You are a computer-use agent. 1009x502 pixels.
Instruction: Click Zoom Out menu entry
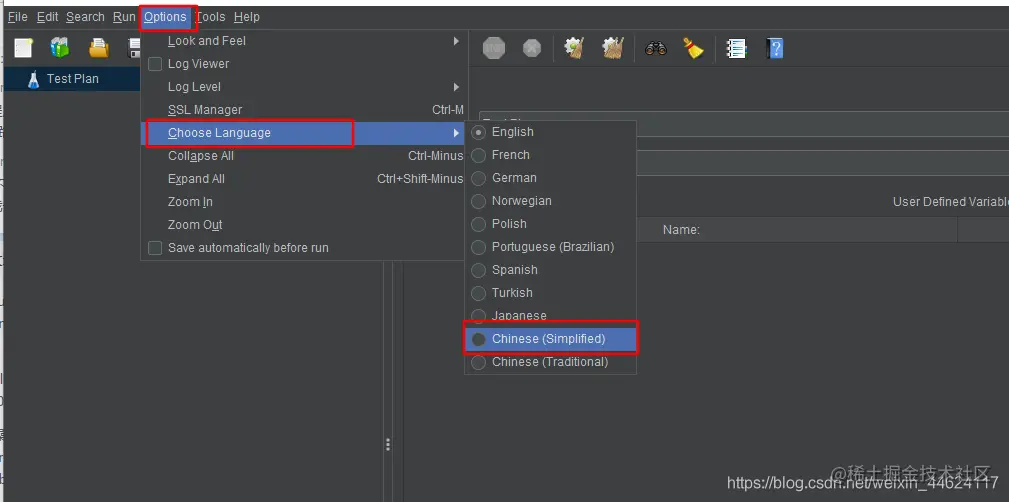(x=302, y=225)
